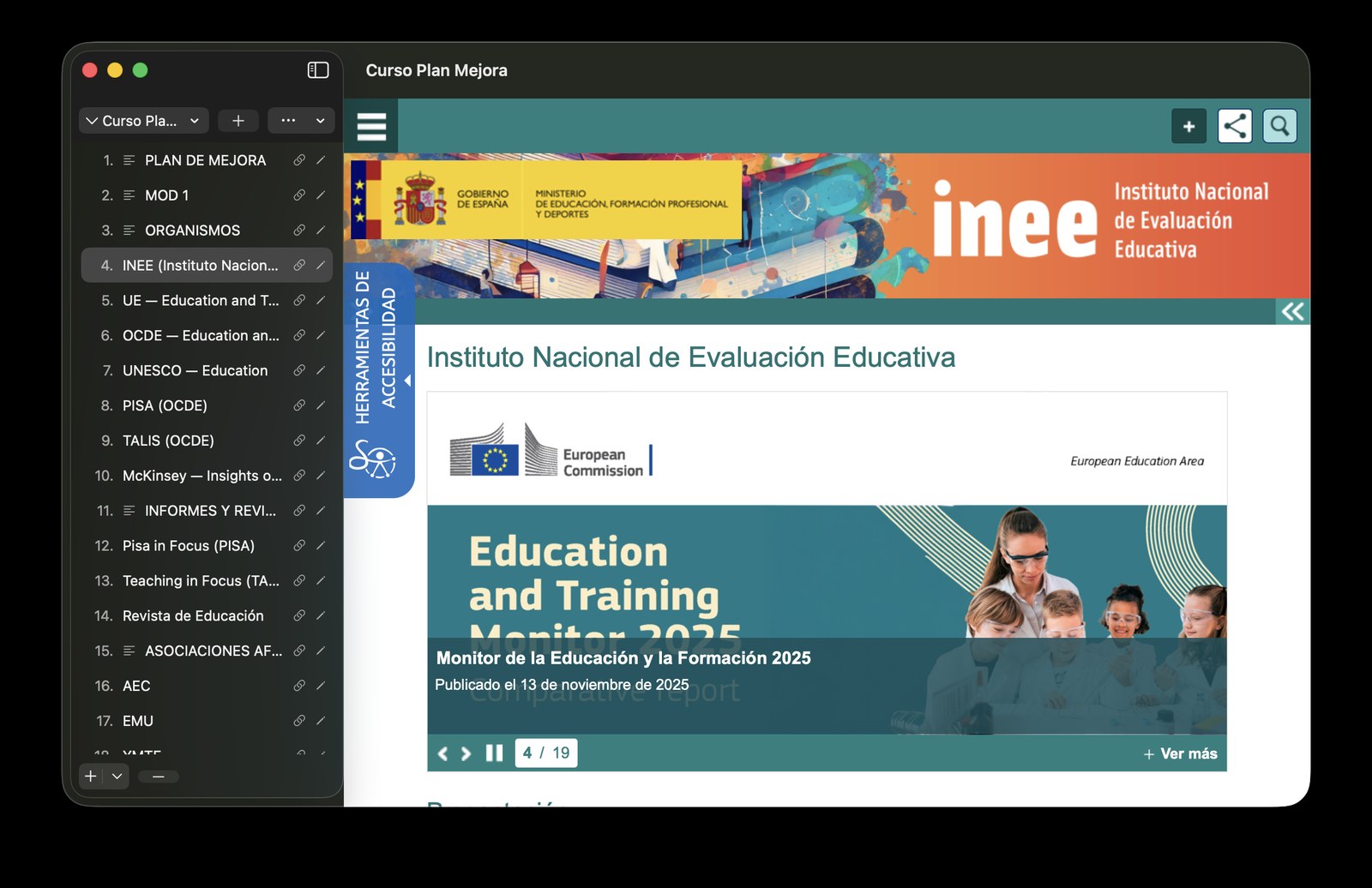Click the accessibility figure icon
Screen dimensions: 1372x888
click(372, 459)
